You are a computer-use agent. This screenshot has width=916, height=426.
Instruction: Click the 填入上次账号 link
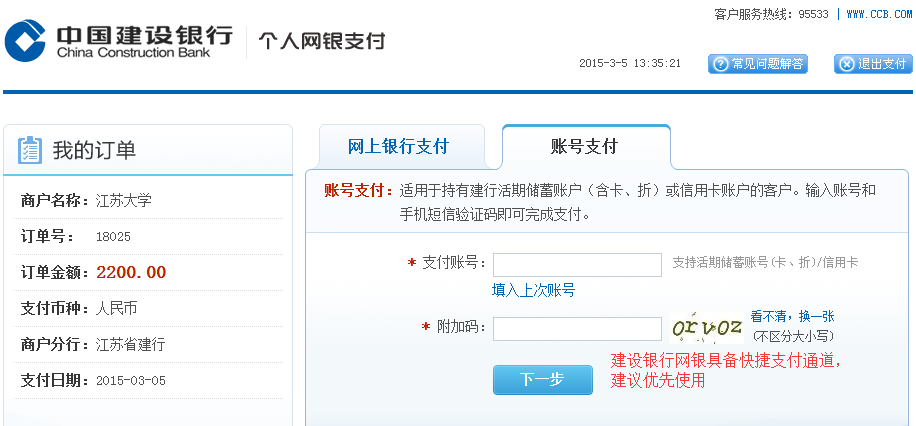click(x=533, y=290)
